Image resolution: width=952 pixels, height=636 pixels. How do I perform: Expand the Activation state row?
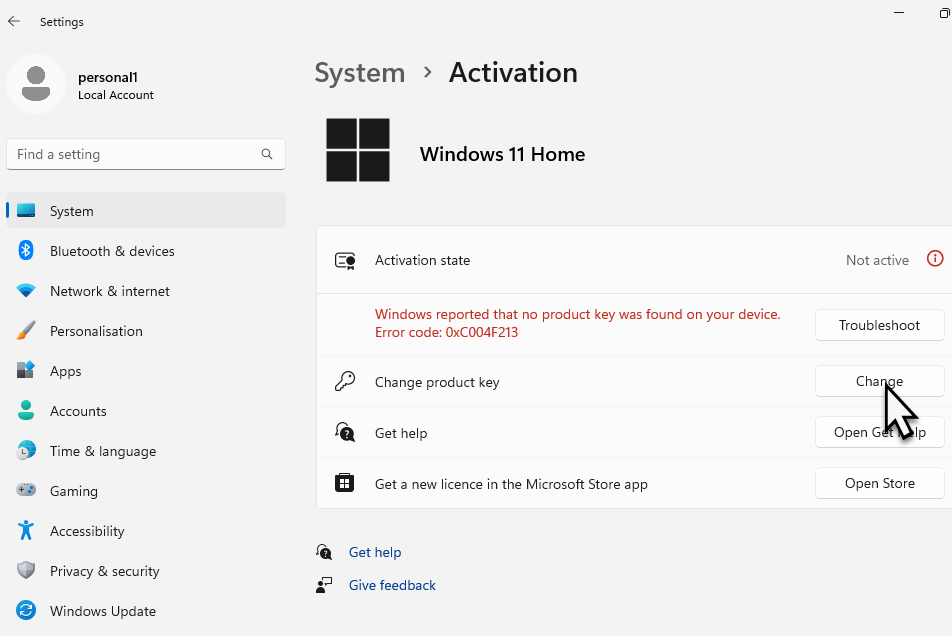(x=634, y=260)
